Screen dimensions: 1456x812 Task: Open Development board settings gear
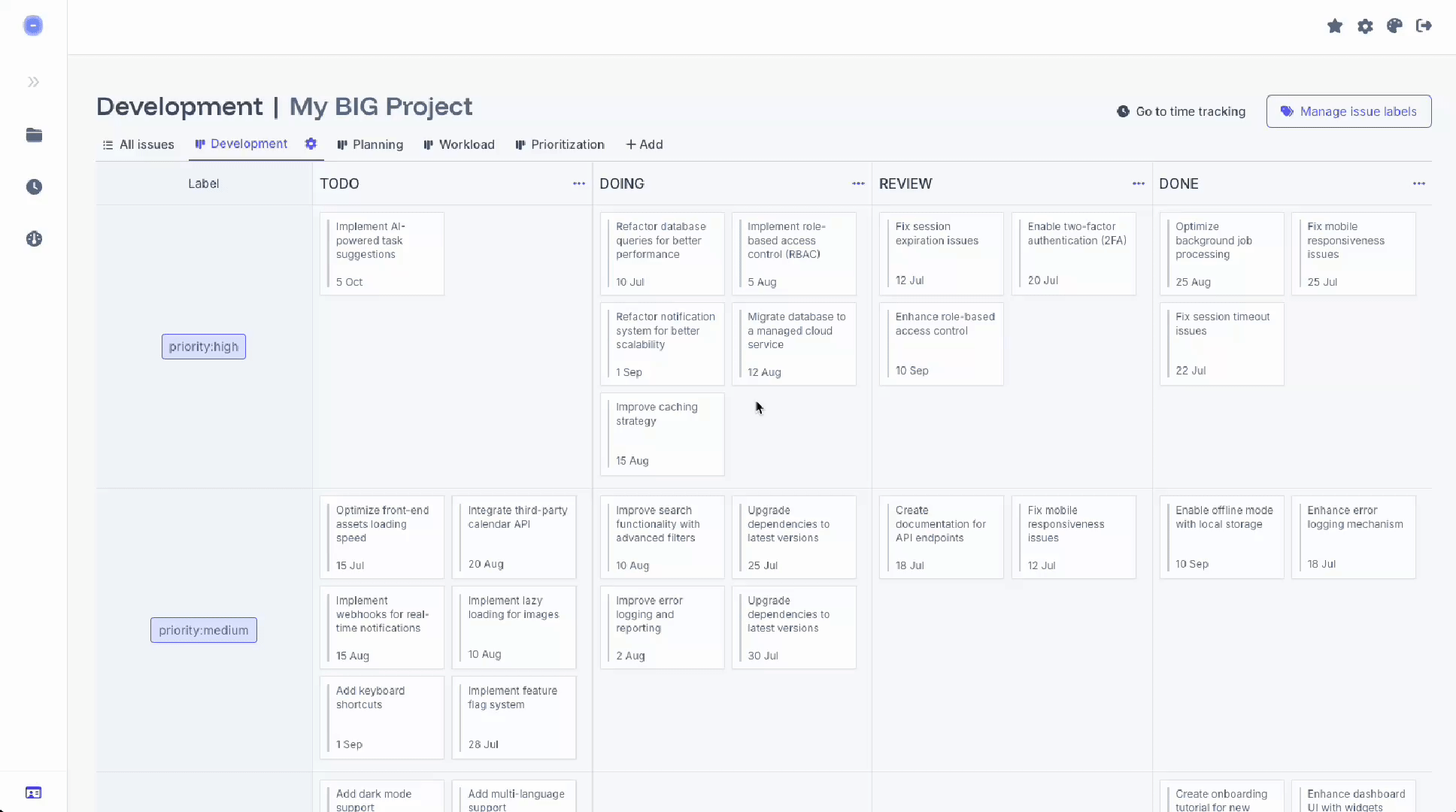311,144
